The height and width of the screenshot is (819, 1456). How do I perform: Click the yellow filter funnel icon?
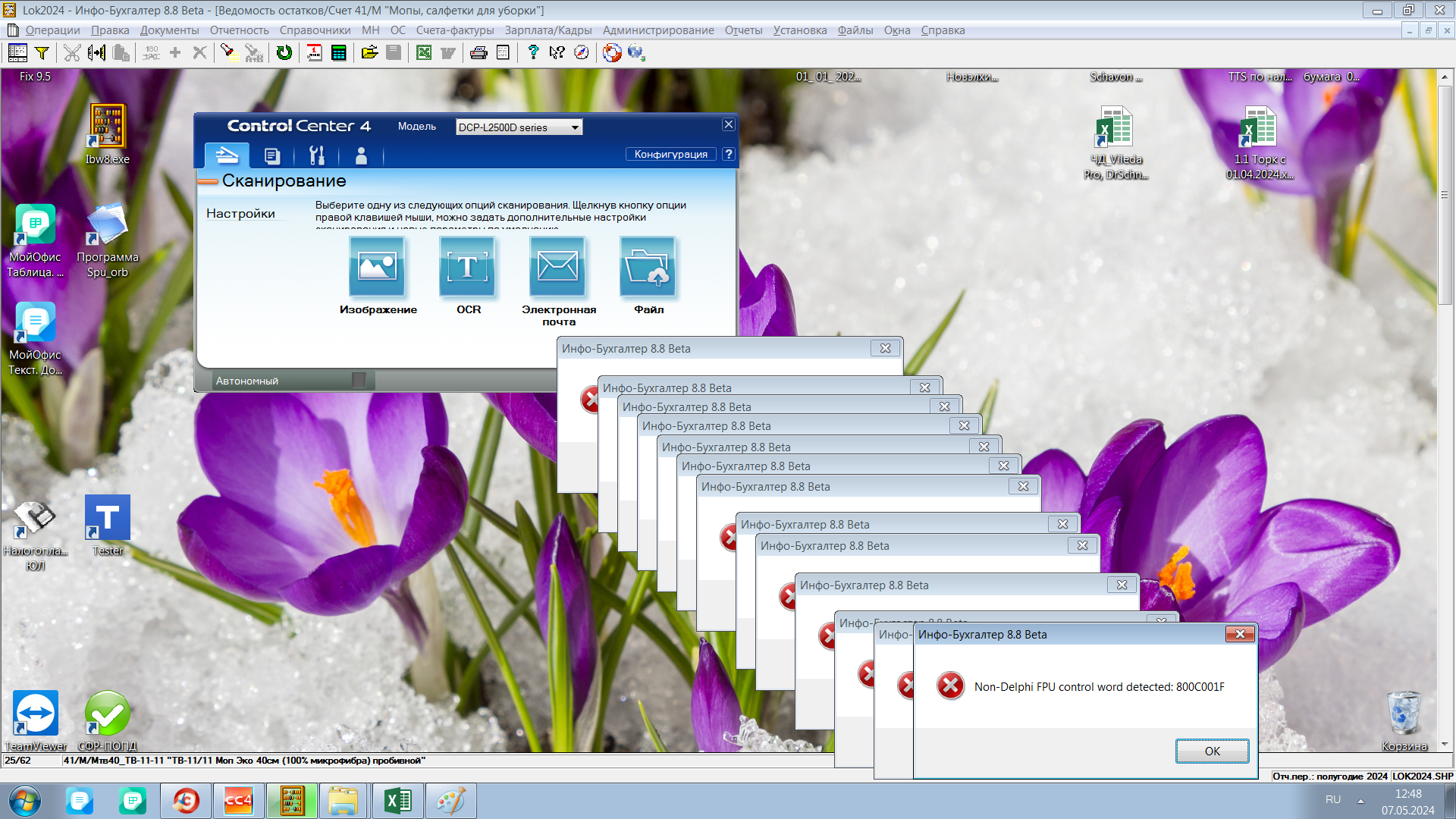point(42,52)
